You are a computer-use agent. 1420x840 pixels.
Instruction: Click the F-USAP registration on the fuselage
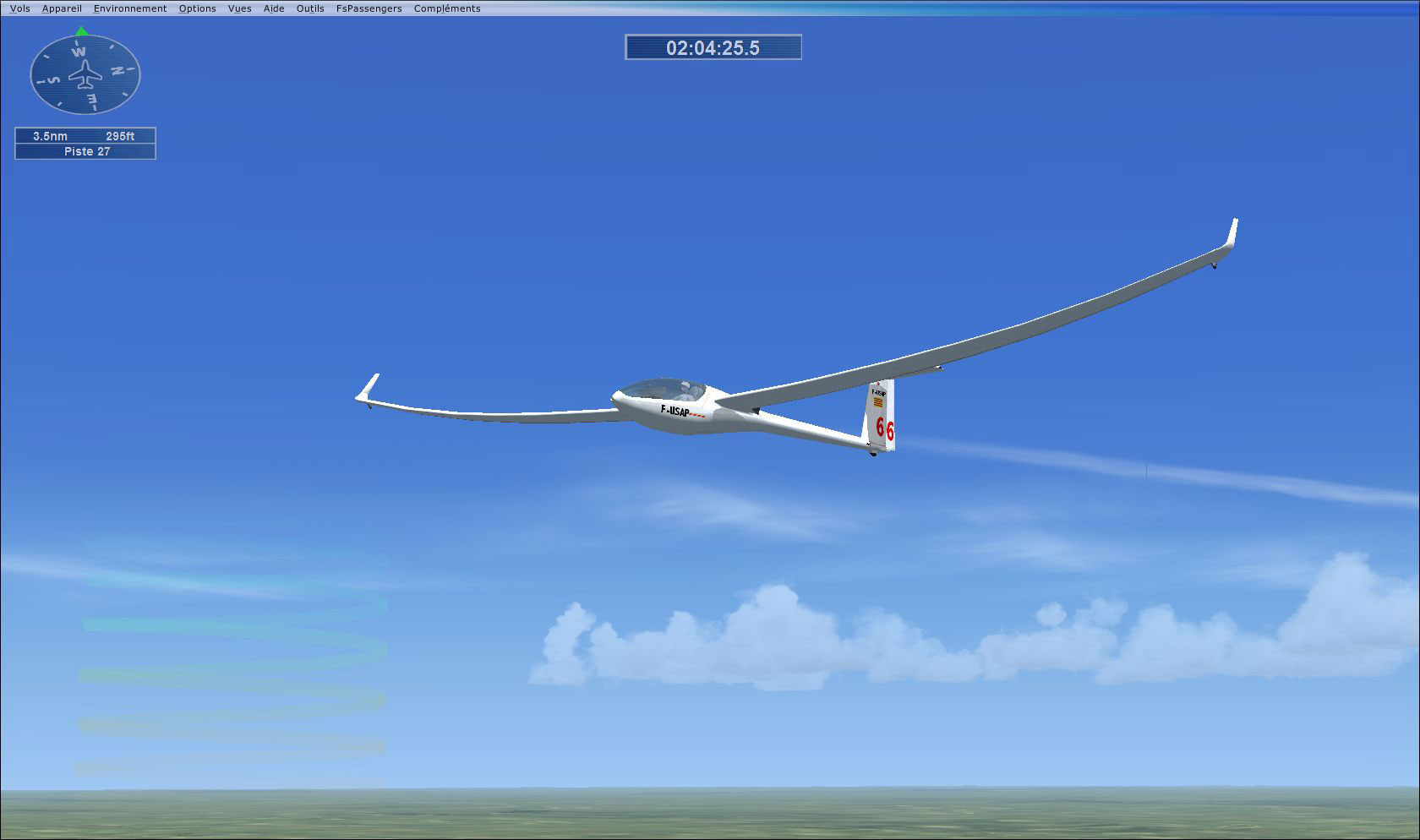pyautogui.click(x=674, y=409)
